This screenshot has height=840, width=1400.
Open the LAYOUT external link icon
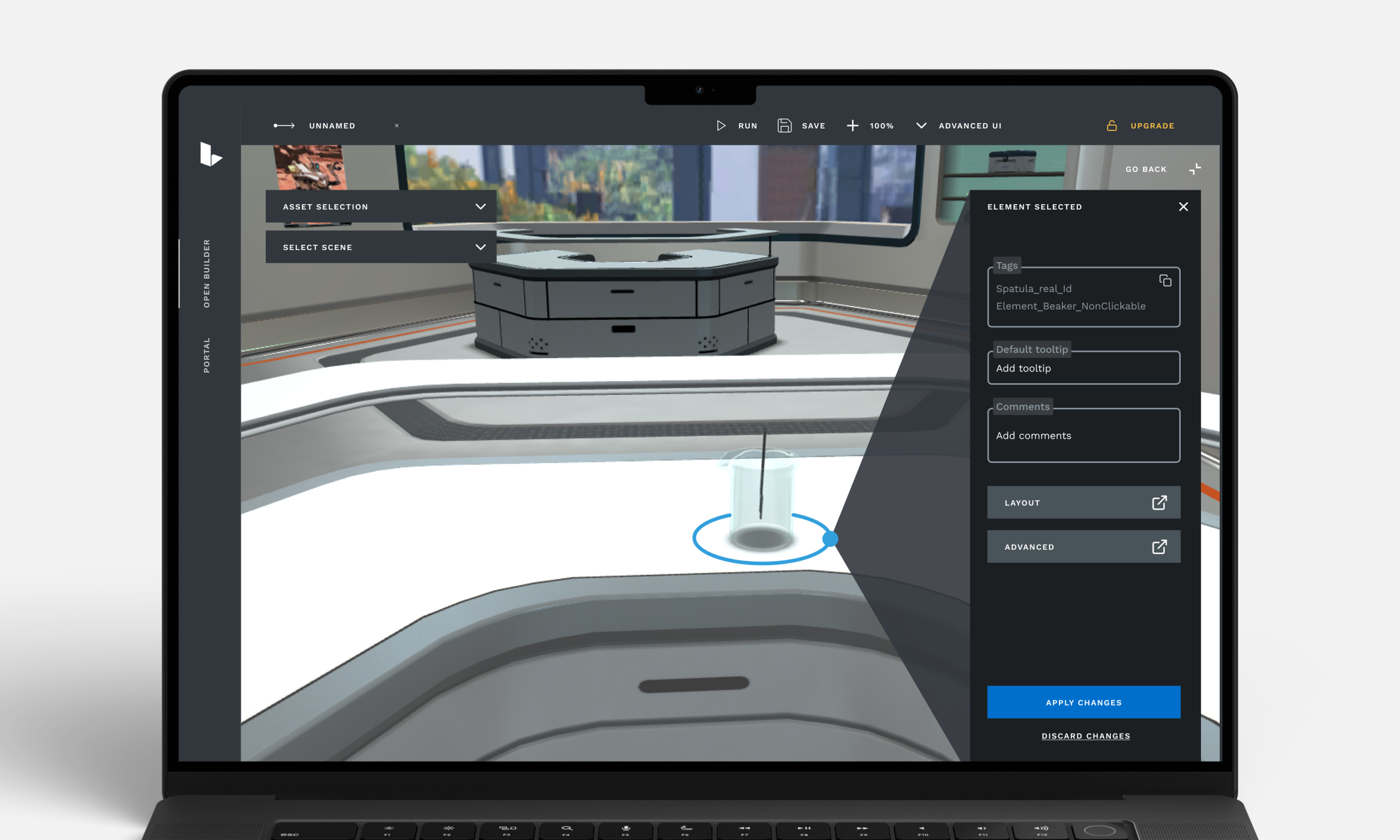[x=1160, y=503]
